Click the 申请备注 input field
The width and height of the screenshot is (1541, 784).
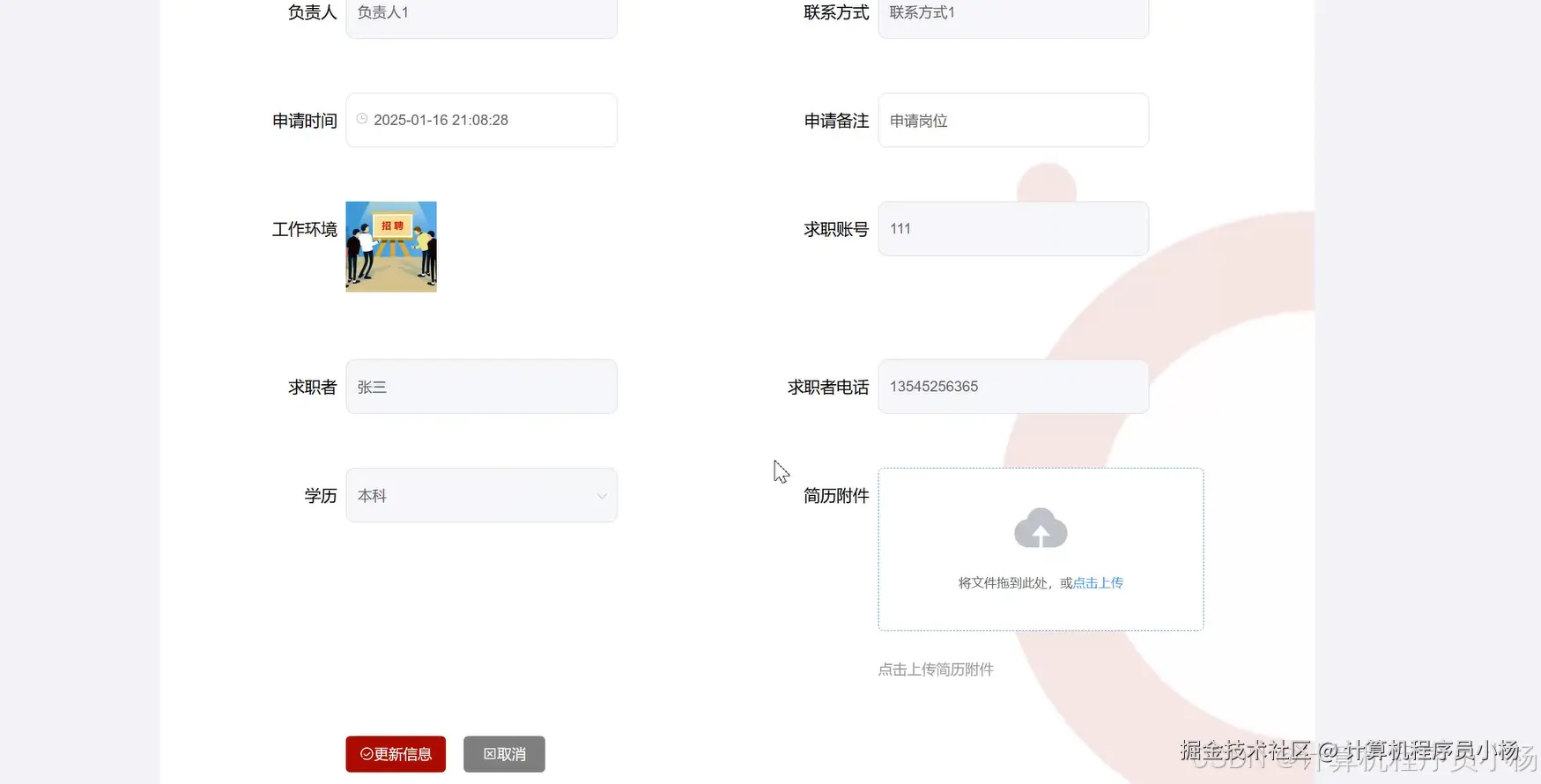pos(1013,120)
